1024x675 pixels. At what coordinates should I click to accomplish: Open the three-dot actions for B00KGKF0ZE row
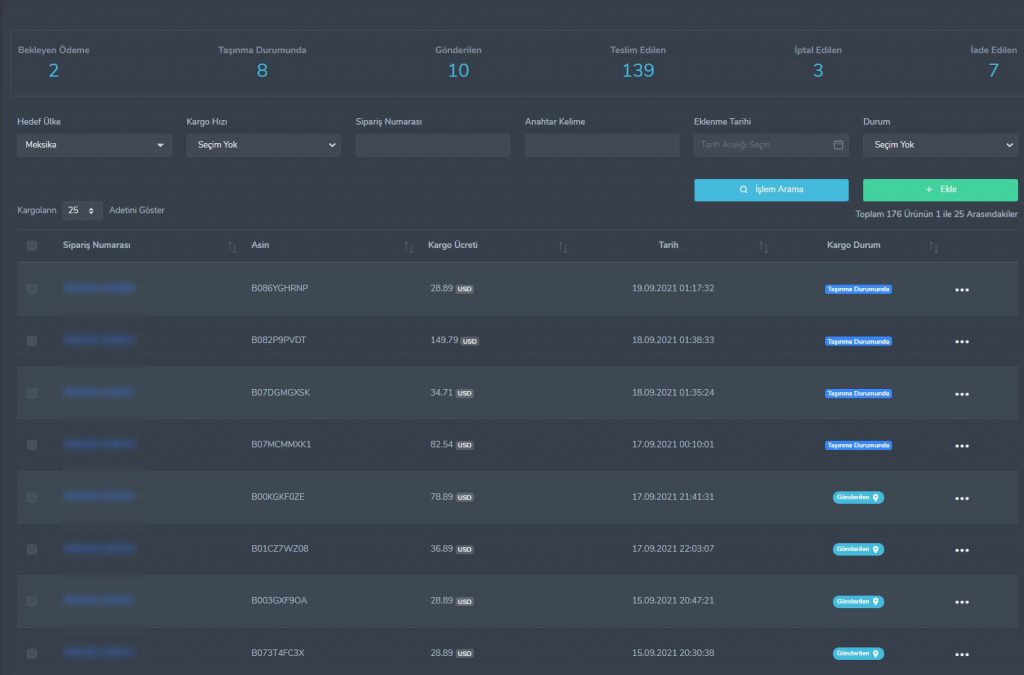[x=961, y=498]
